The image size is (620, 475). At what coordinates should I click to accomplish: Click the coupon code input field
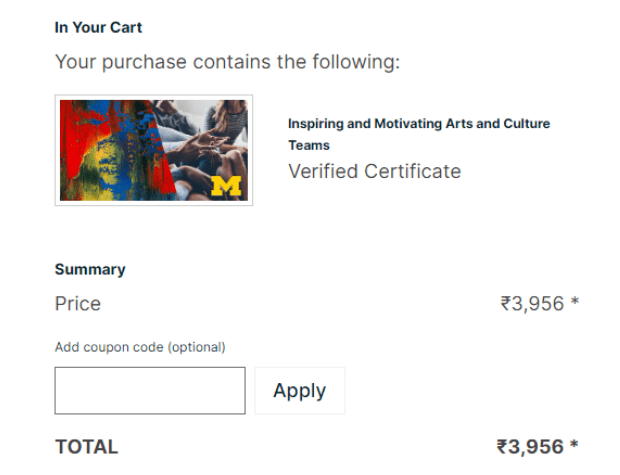pos(150,390)
